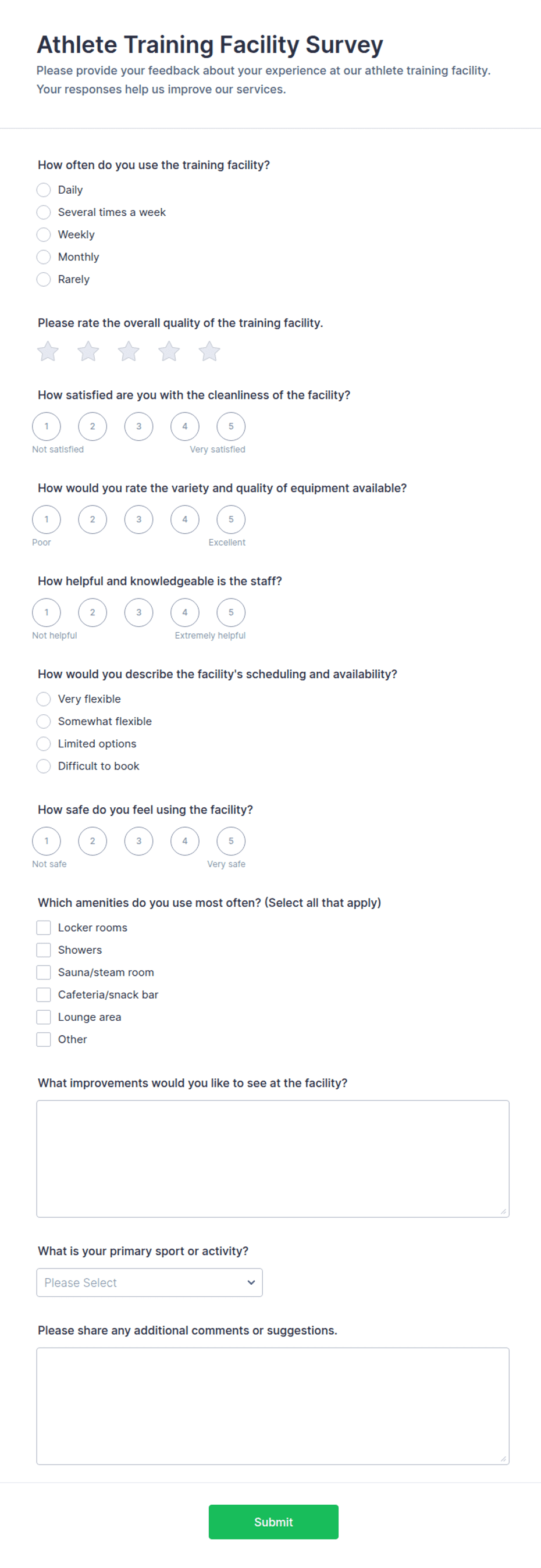Choose Several times a week option
The width and height of the screenshot is (541, 1568).
point(44,212)
